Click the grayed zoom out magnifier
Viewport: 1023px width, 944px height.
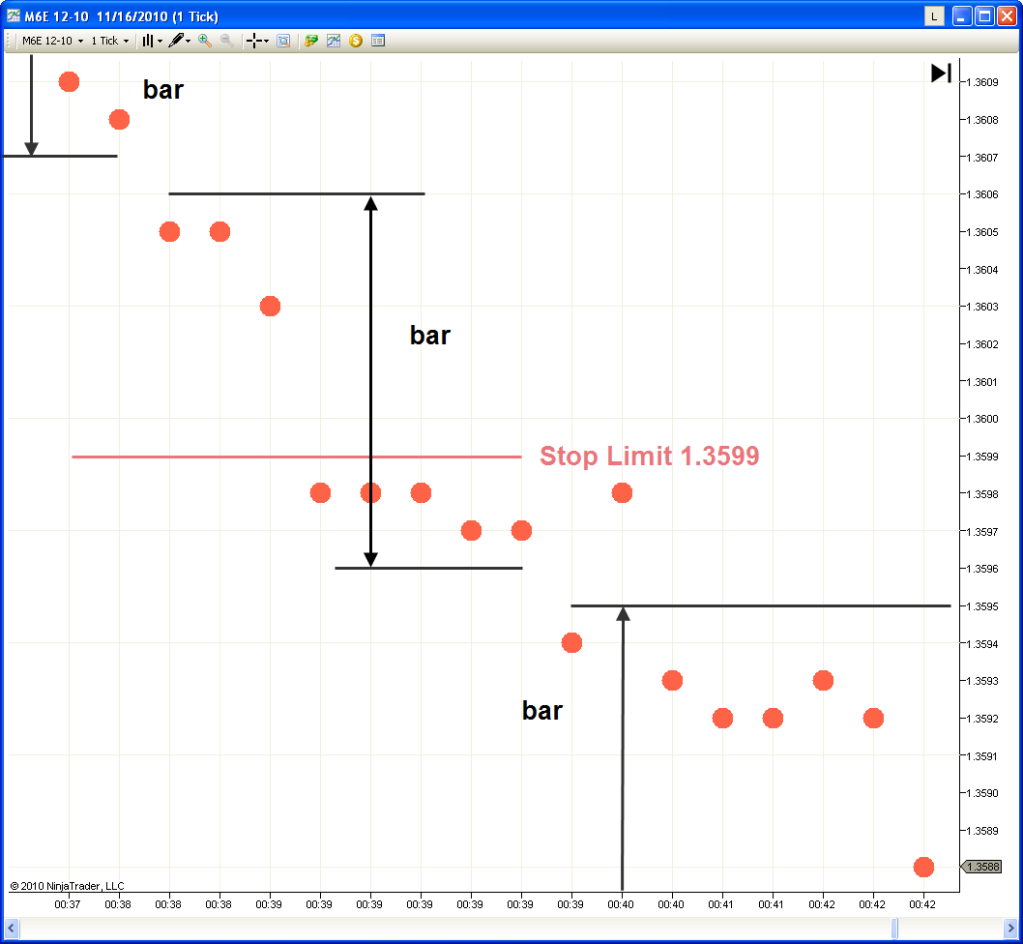[227, 41]
